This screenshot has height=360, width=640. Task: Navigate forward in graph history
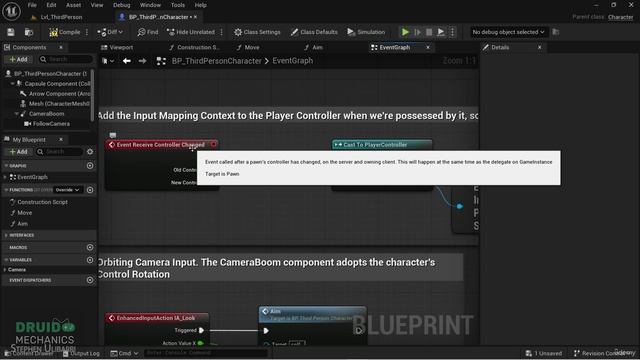tap(142, 61)
